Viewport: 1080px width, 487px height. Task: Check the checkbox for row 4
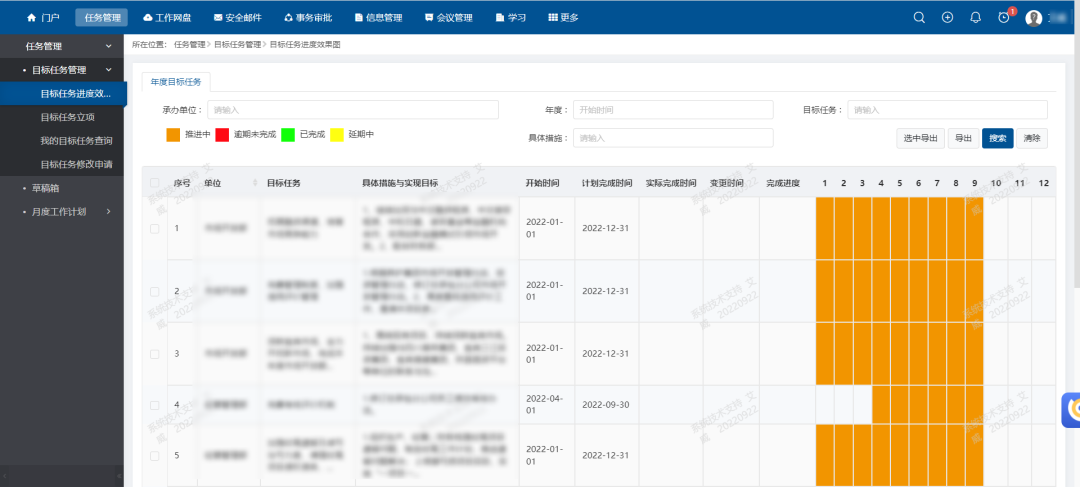[154, 405]
